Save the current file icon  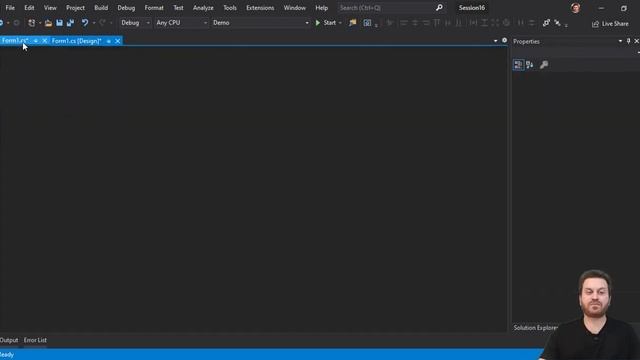pyautogui.click(x=59, y=23)
